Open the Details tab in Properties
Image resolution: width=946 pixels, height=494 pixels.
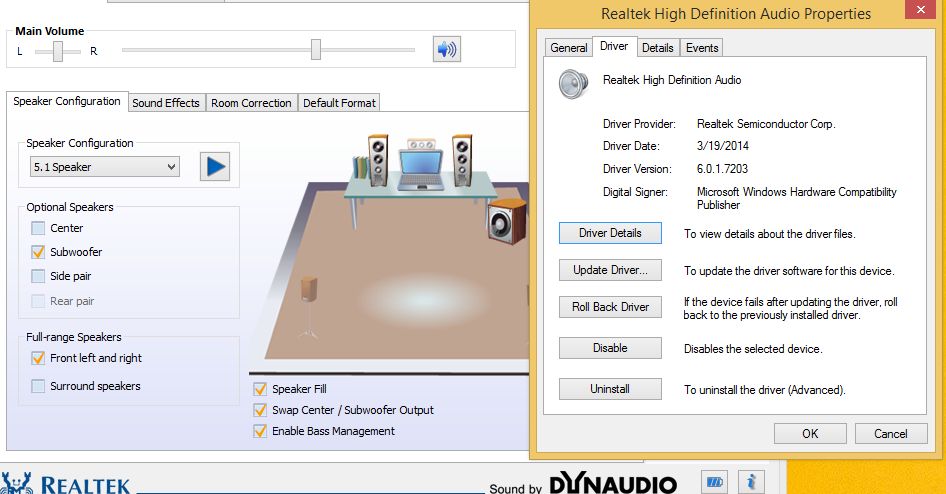658,48
